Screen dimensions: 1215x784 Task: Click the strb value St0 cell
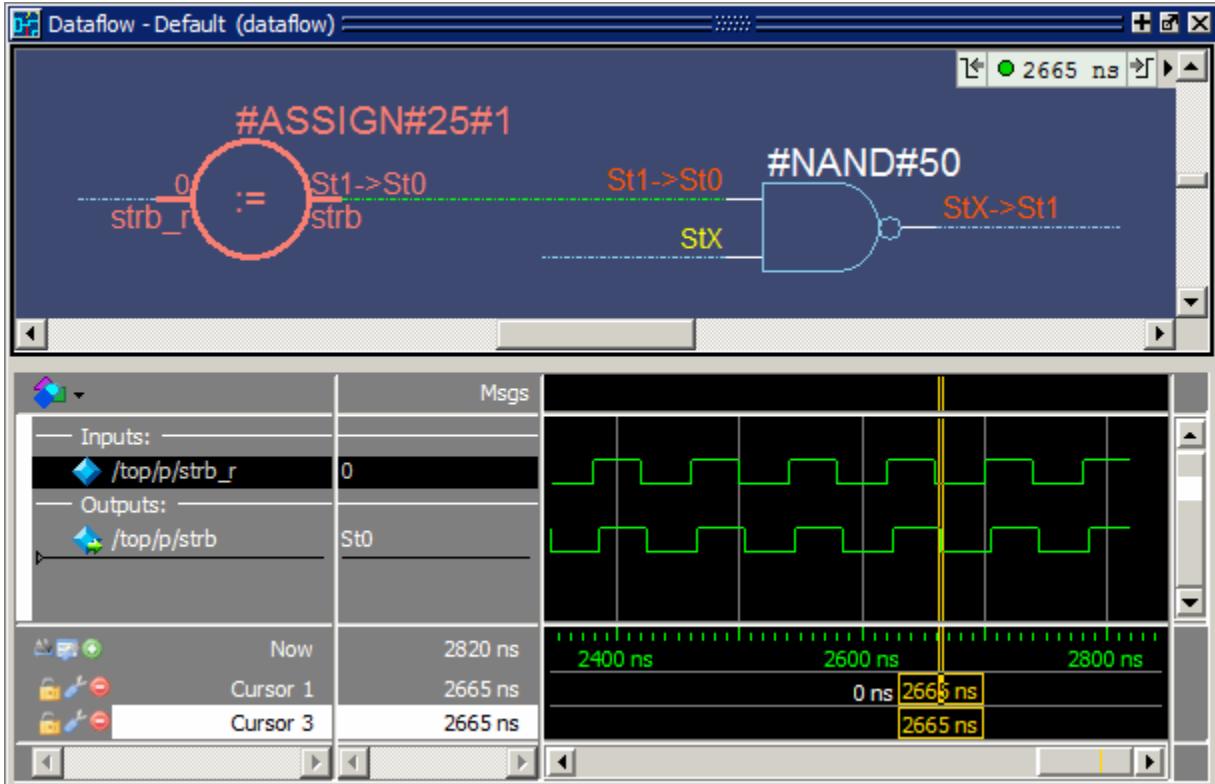click(437, 539)
